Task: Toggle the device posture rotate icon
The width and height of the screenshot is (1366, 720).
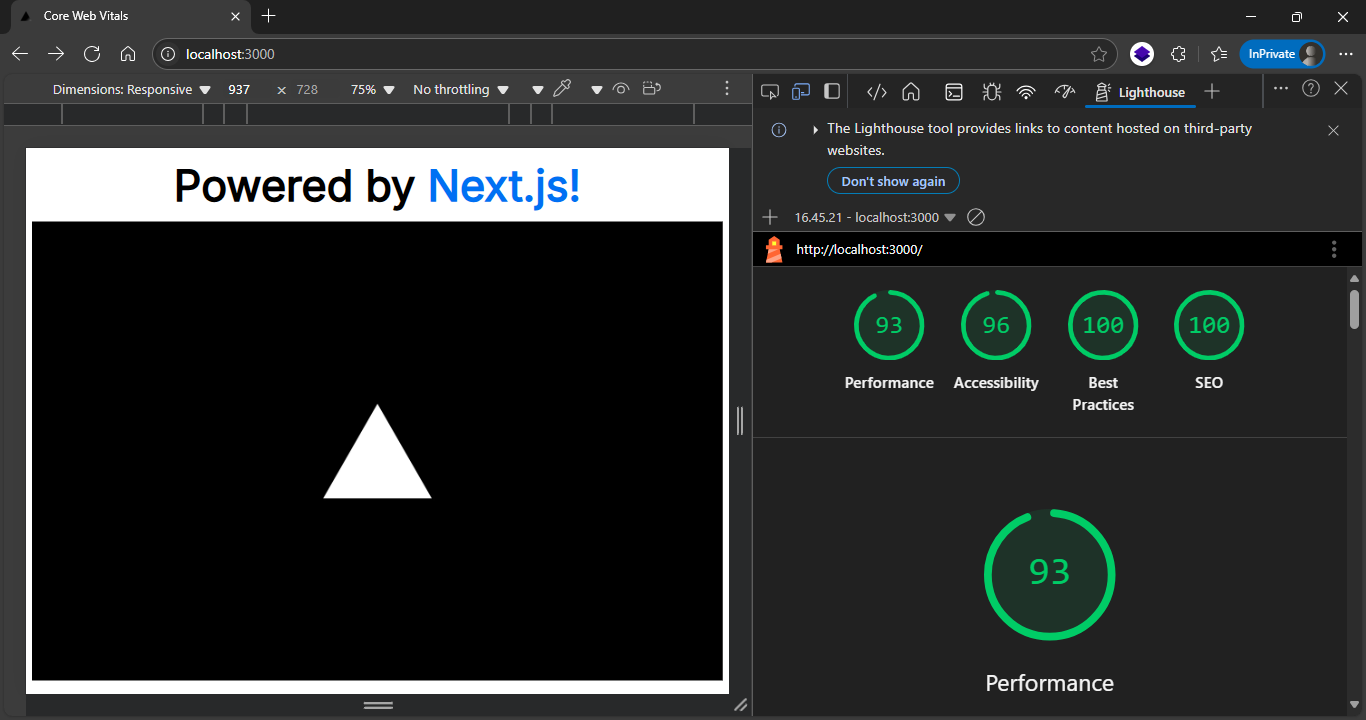Action: point(652,89)
